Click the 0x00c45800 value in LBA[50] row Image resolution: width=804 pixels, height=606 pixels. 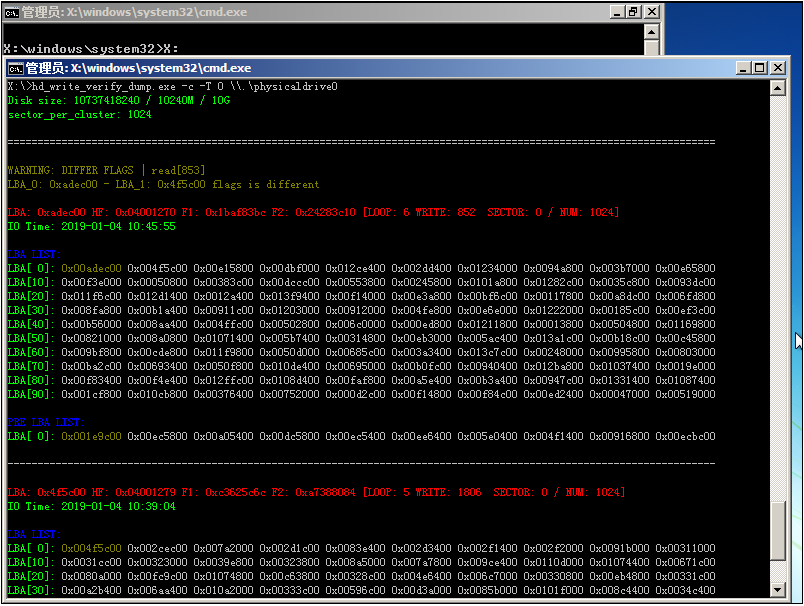click(685, 338)
